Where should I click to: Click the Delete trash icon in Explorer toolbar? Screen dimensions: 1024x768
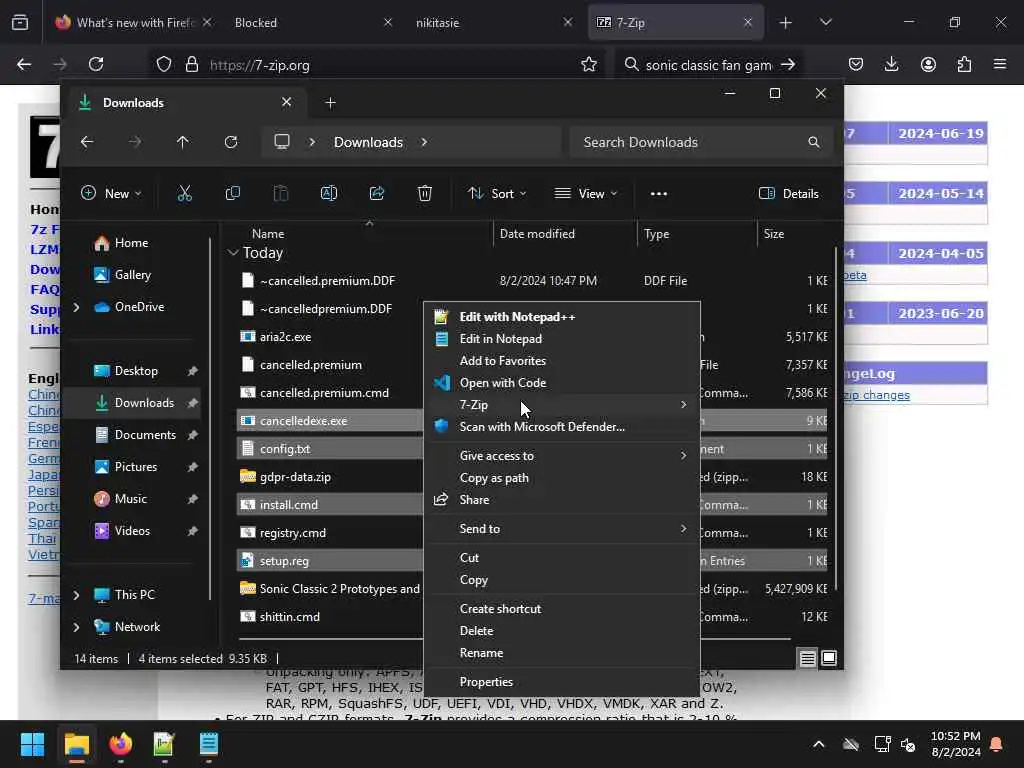click(x=424, y=193)
